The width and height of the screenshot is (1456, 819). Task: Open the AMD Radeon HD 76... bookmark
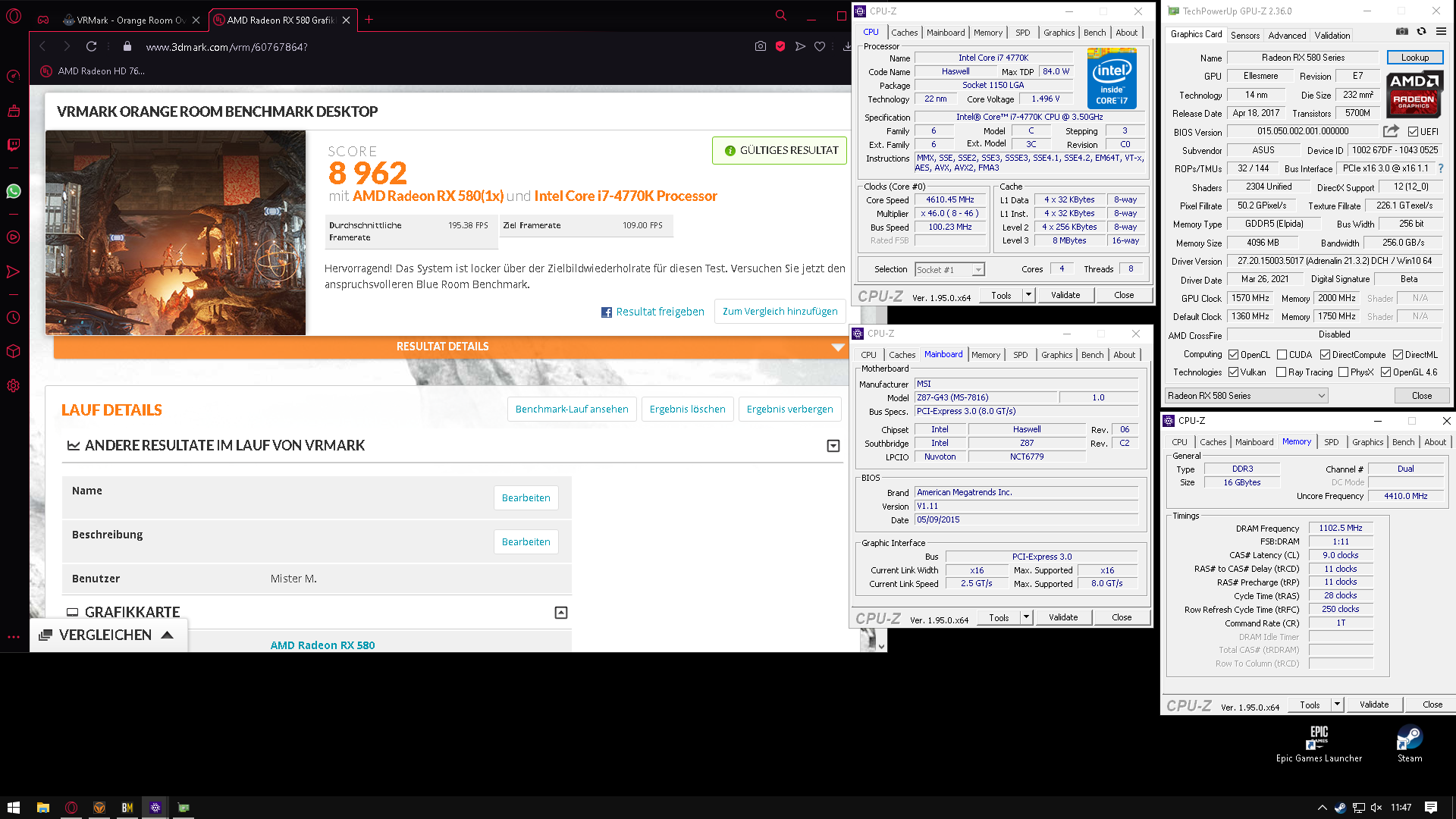tap(93, 71)
